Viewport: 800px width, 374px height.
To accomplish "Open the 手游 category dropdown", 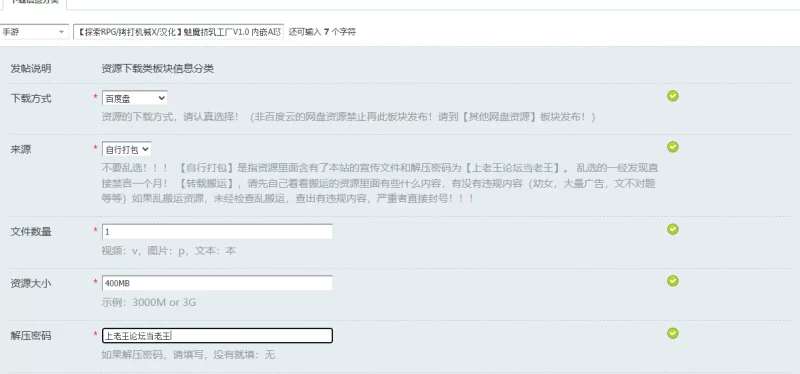I will coord(34,32).
